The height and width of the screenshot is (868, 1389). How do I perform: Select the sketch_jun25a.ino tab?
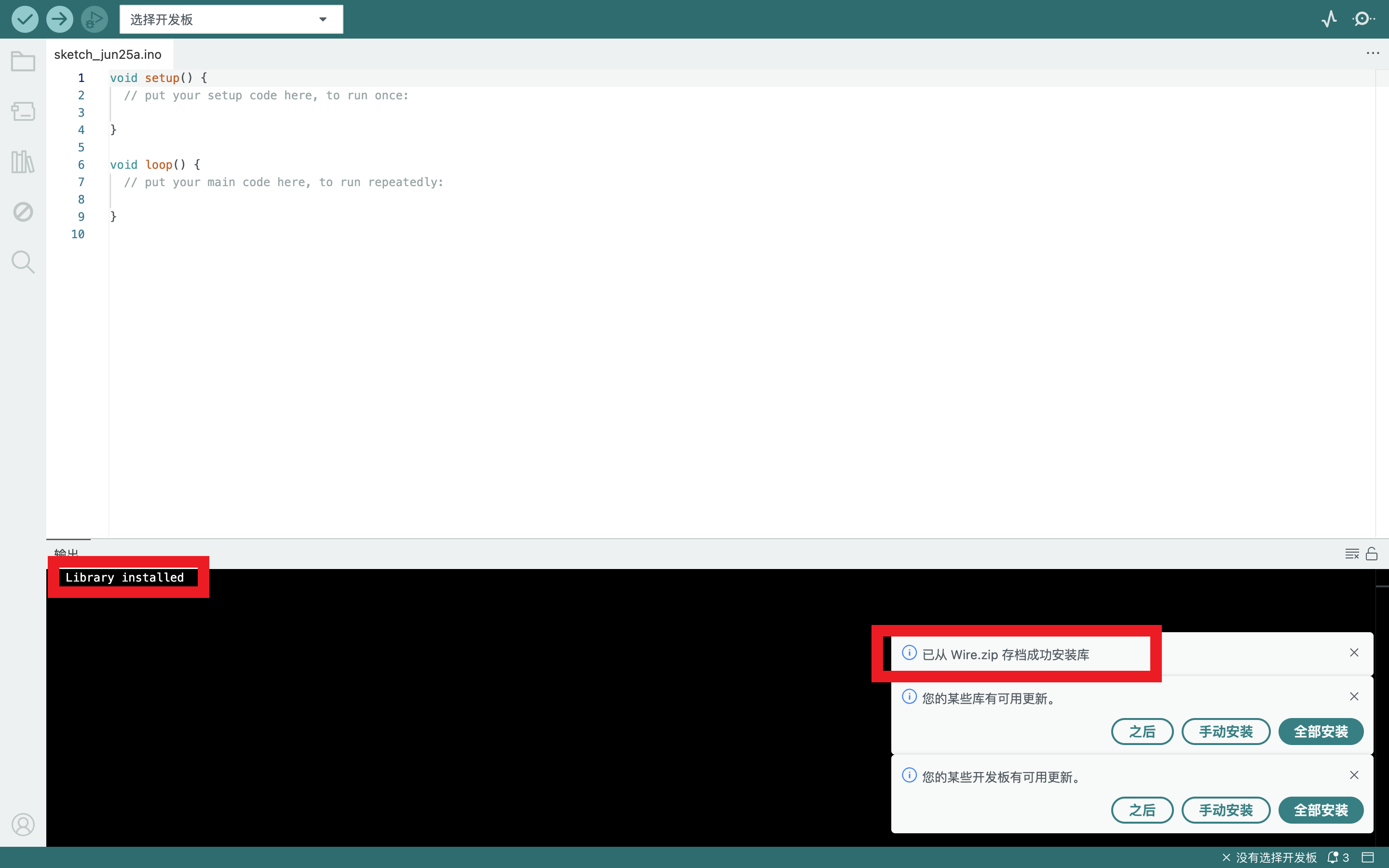108,54
